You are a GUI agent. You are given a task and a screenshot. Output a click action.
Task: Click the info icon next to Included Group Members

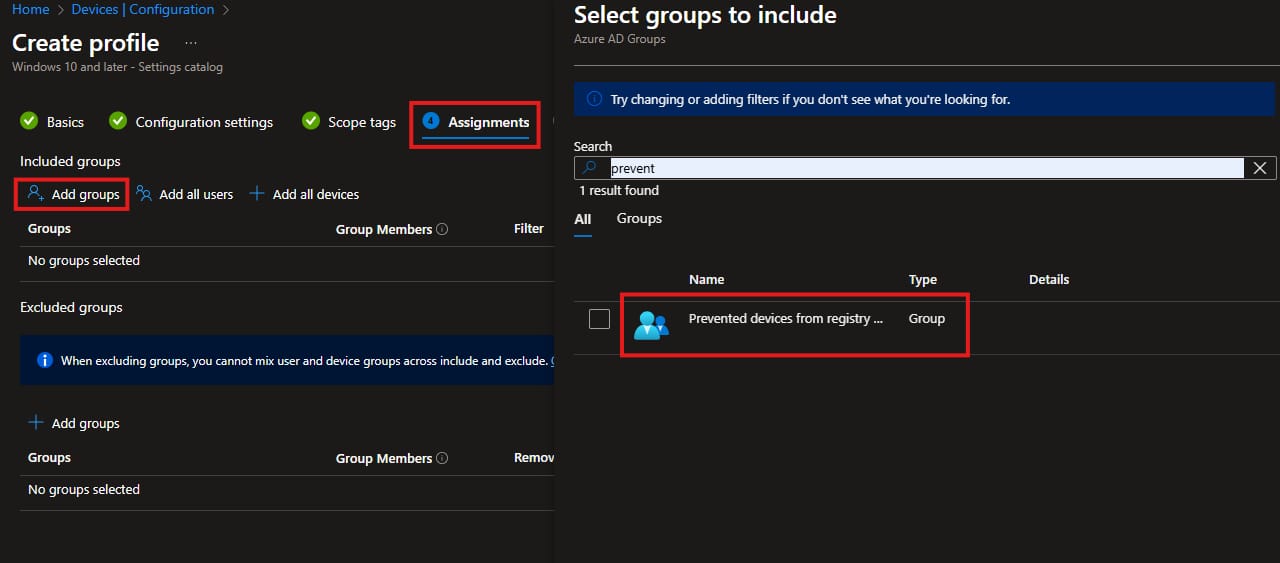click(x=442, y=229)
